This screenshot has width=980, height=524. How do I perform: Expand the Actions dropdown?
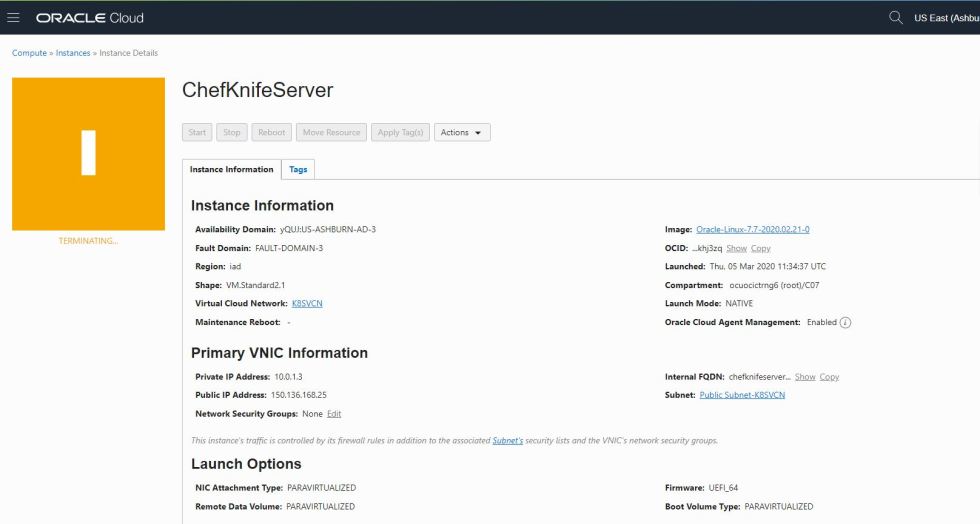point(462,132)
